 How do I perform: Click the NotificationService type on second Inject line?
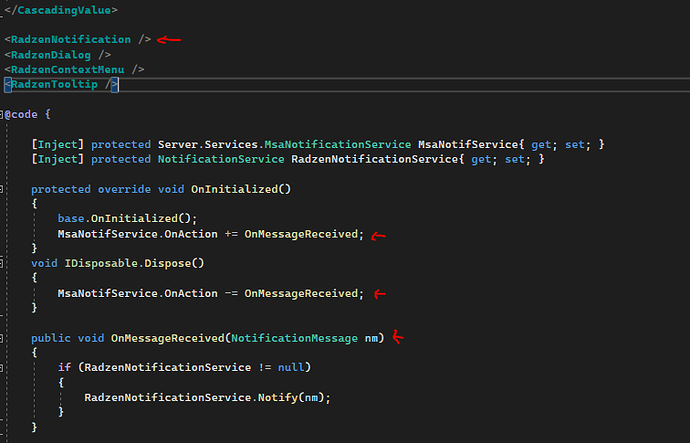221,159
